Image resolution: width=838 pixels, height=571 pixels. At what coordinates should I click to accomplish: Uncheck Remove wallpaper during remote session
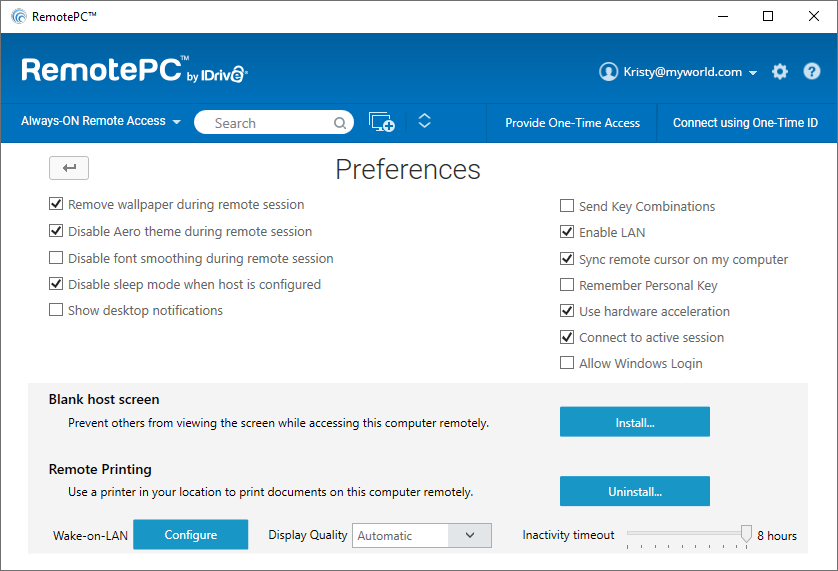tap(56, 204)
